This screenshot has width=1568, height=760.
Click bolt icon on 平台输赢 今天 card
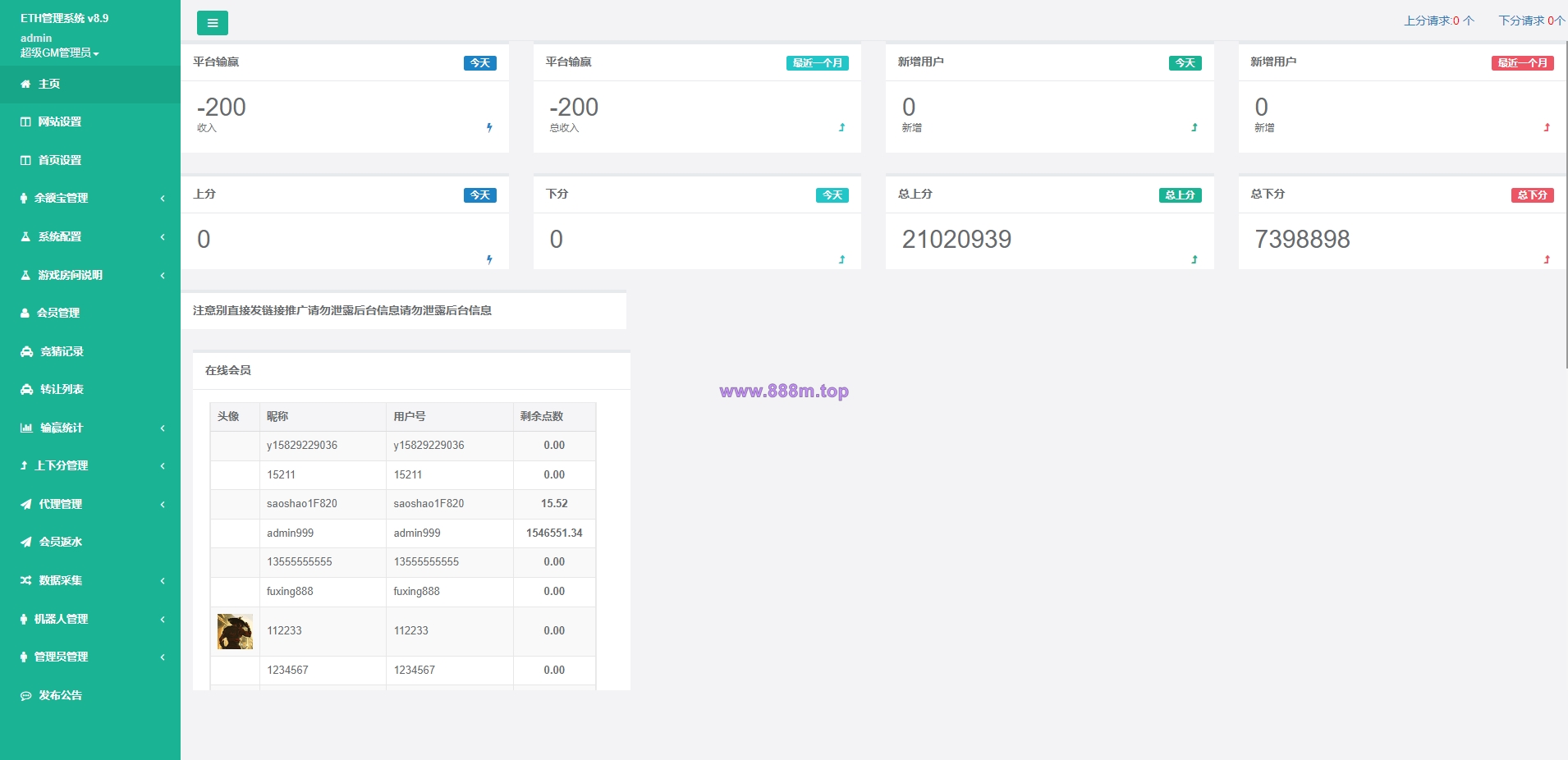[489, 127]
